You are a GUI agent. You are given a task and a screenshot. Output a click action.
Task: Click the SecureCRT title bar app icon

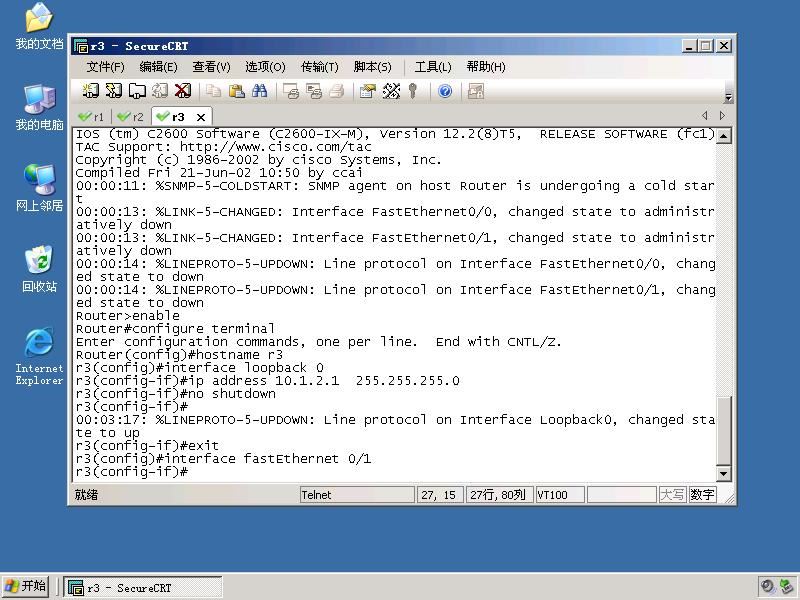(x=81, y=46)
